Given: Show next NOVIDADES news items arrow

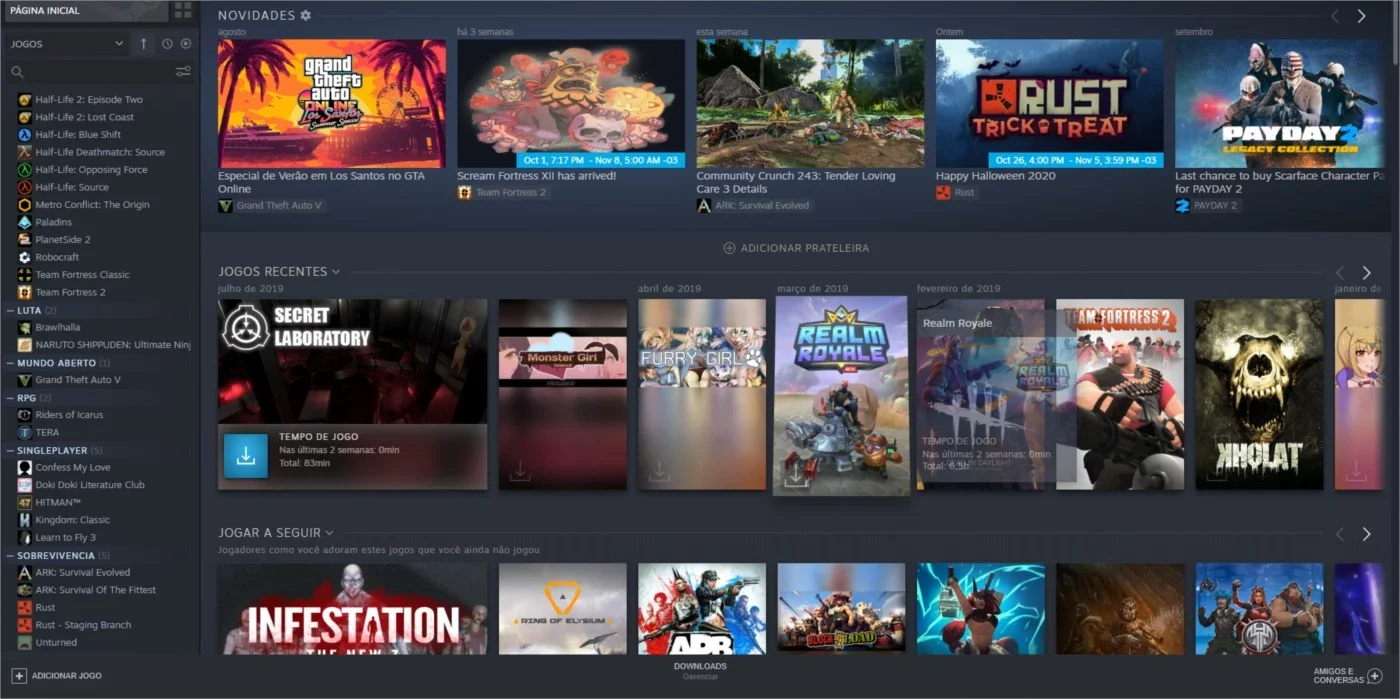Looking at the screenshot, I should [x=1361, y=16].
